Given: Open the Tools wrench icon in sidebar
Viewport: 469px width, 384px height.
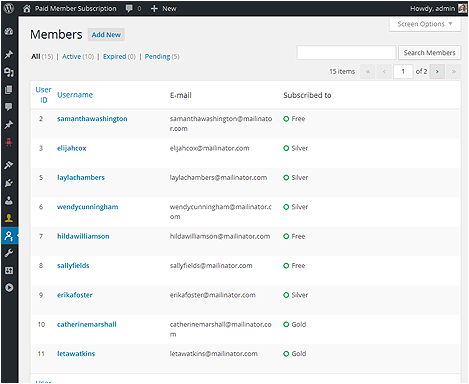Looking at the screenshot, I should 9,253.
